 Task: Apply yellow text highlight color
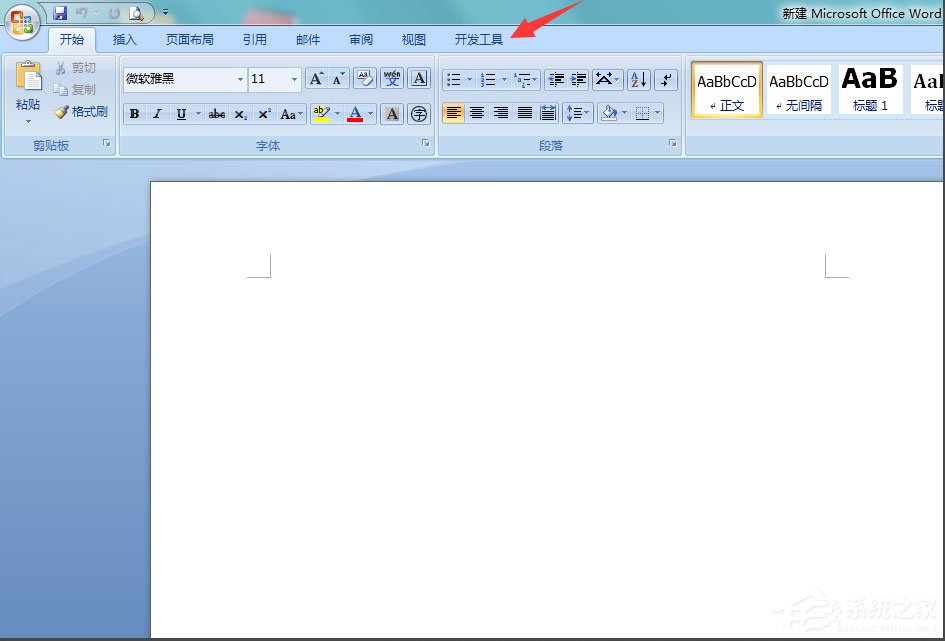(x=319, y=113)
